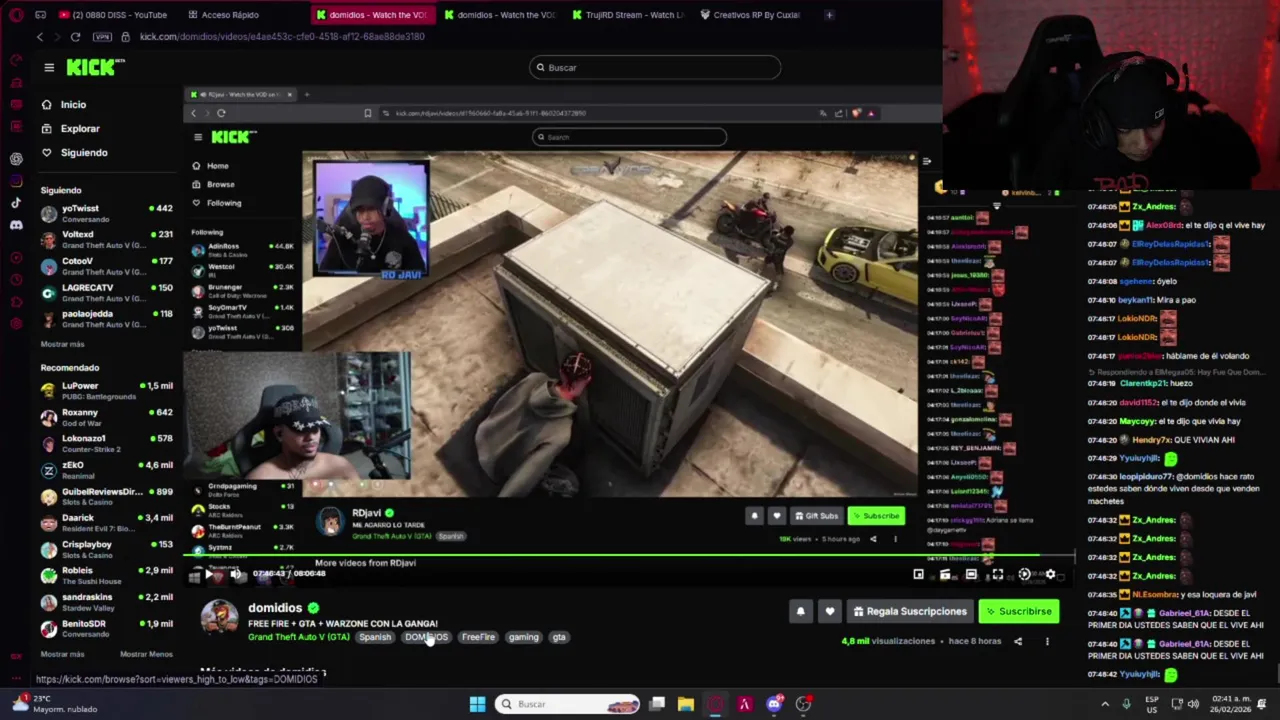Click the 'Regala Suscripciones' button

910,611
